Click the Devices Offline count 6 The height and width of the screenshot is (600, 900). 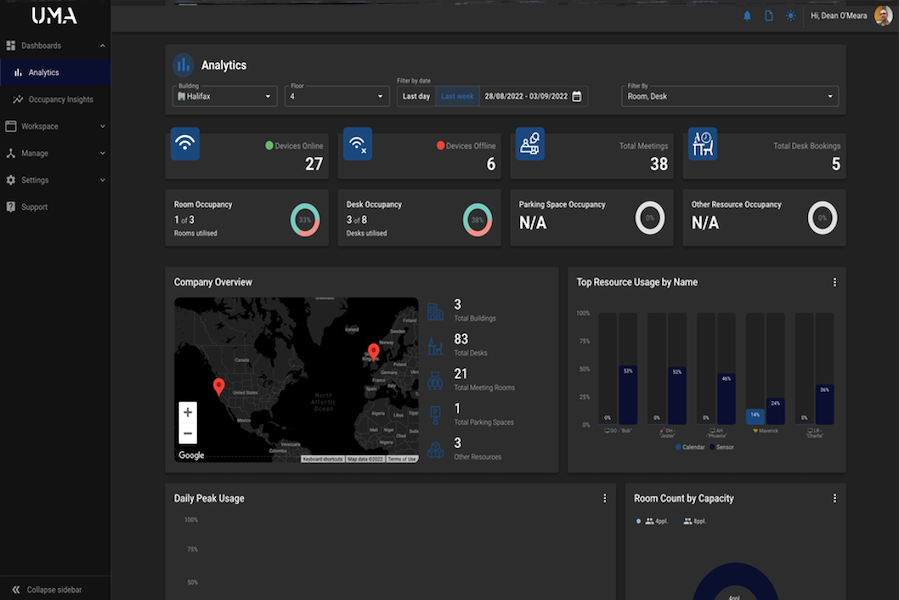click(491, 164)
